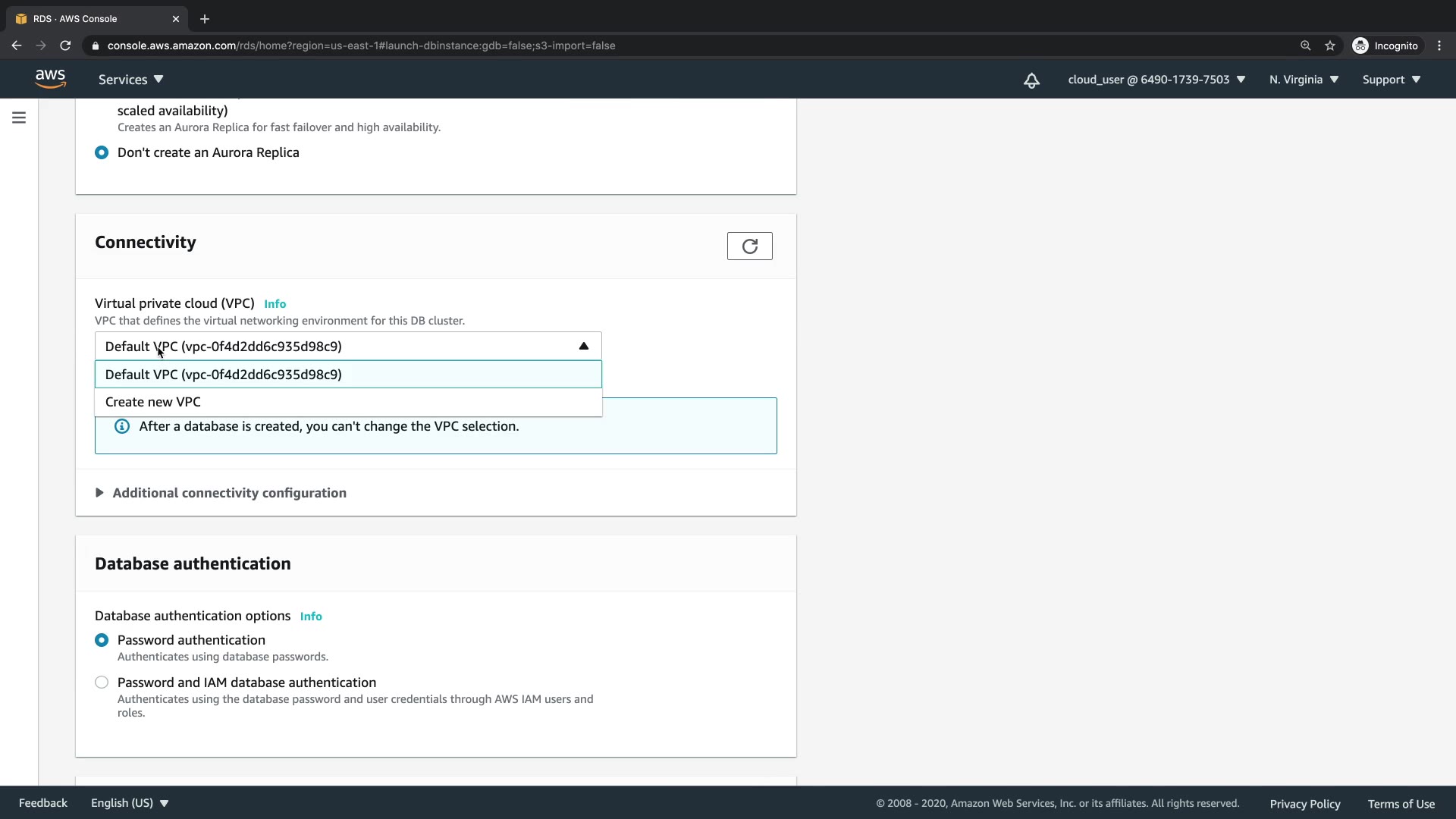Open the Chrome three-dot menu

click(1439, 45)
